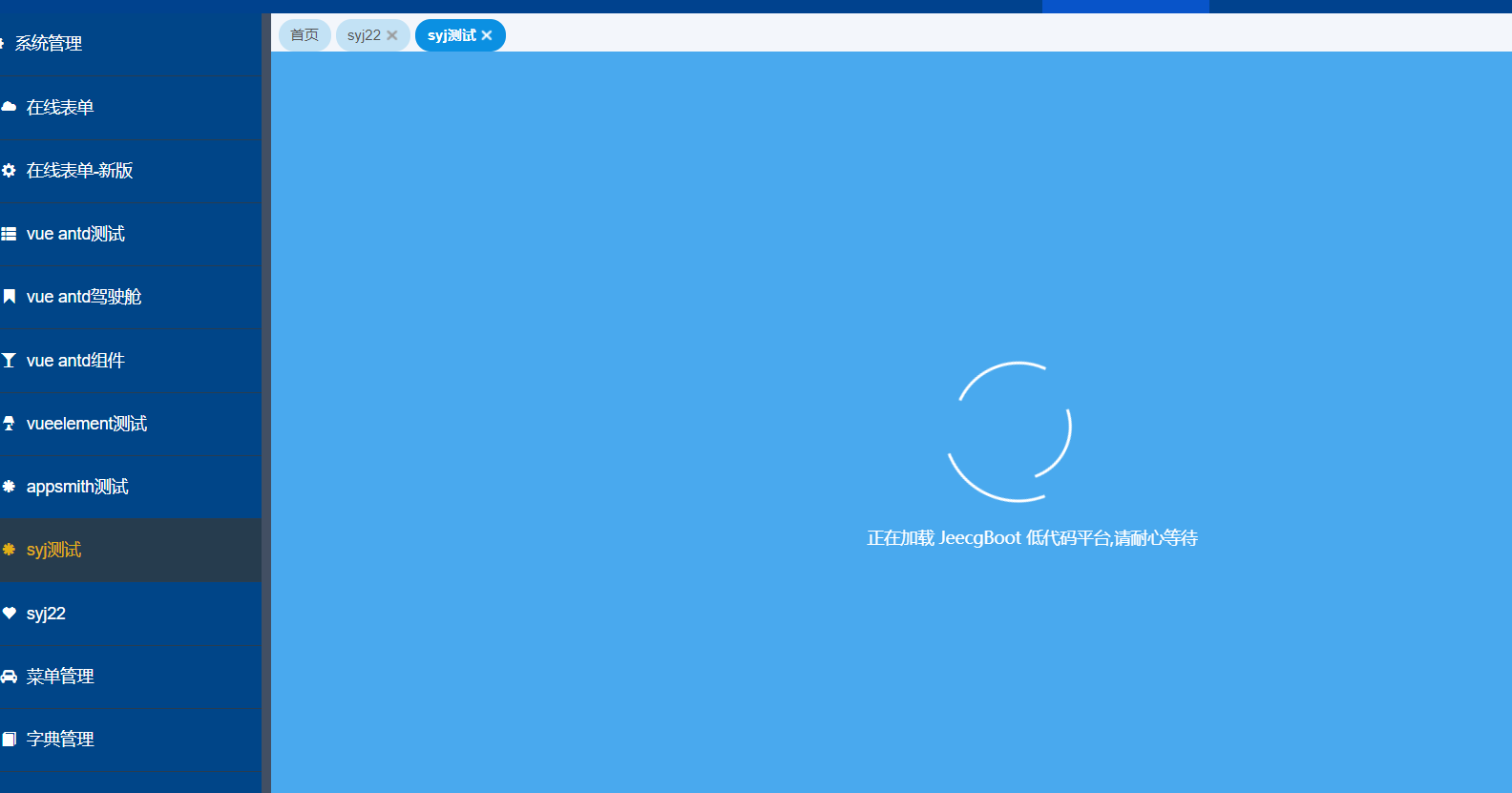Click the gear icon beside 在线表单-新版
This screenshot has width=1512, height=793.
9,171
